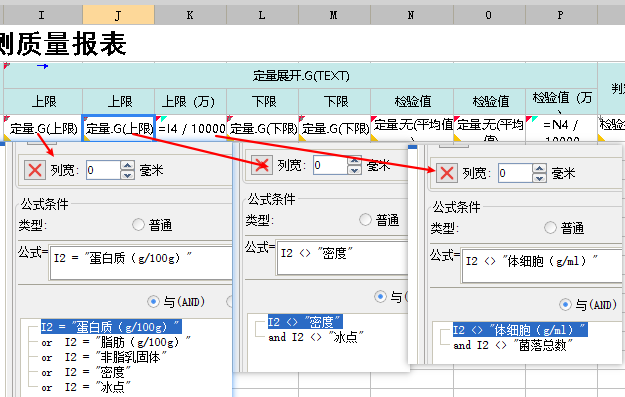Select condition row or I2 = "冰点"
This screenshot has height=397, width=625.
(x=86, y=387)
